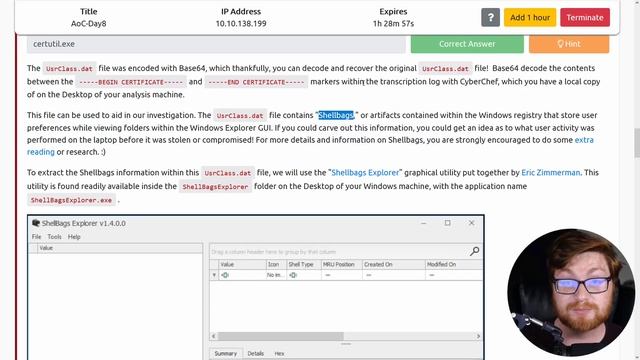Click the ShellBagsExplorer folder name code text
This screenshot has width=640, height=360.
point(215,187)
